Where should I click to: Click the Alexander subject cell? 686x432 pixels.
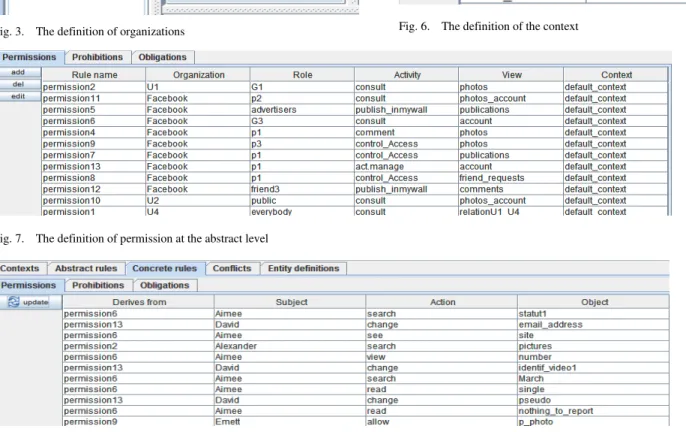click(291, 346)
